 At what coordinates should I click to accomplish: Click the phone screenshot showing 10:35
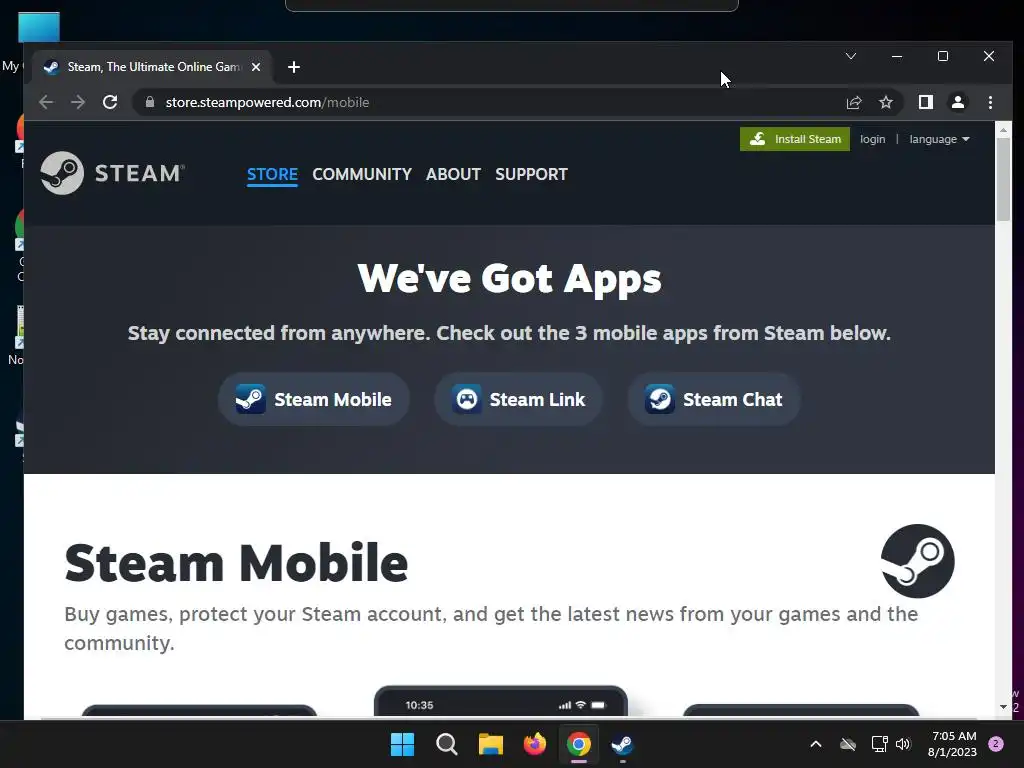501,702
